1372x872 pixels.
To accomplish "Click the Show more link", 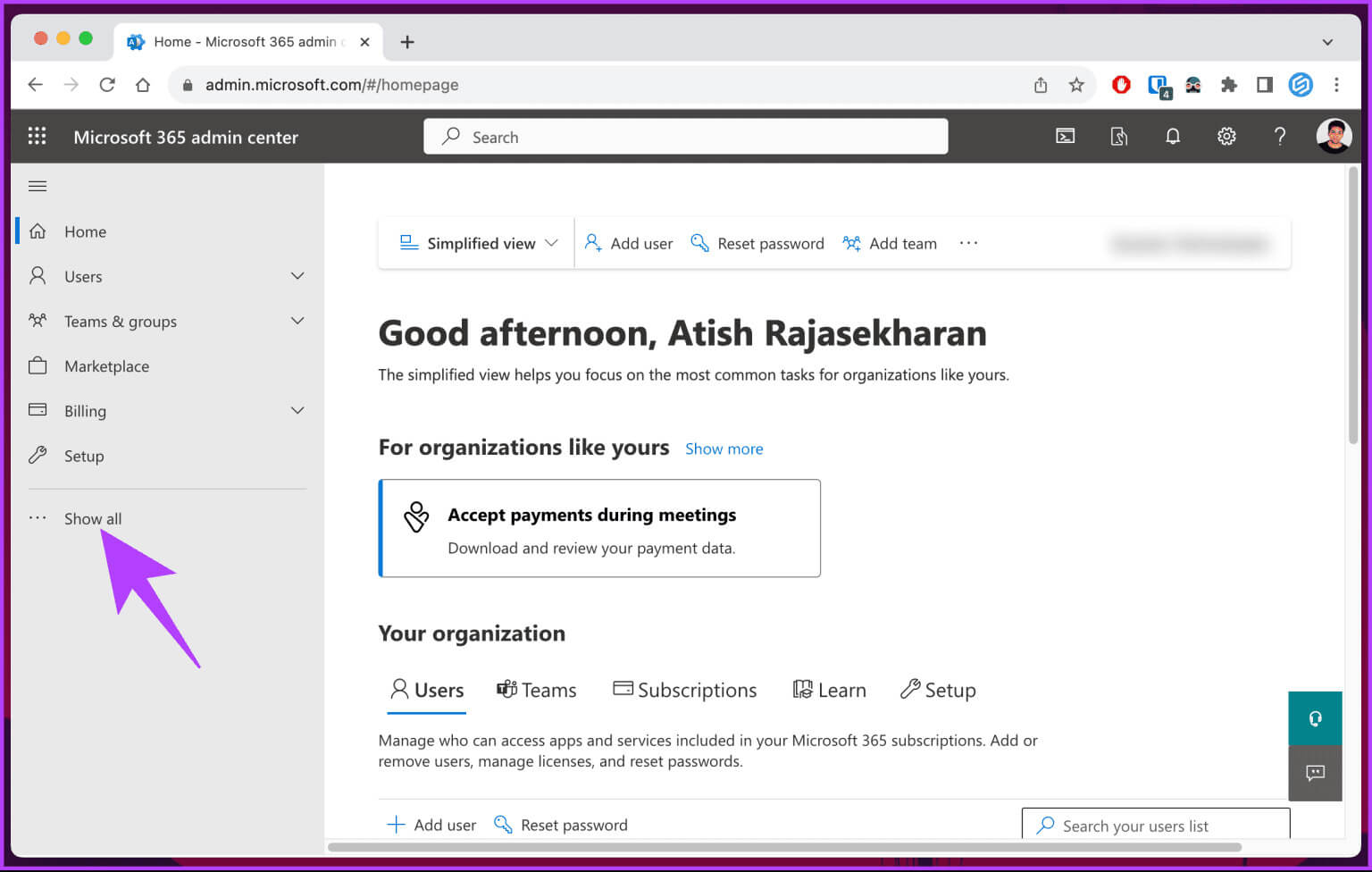I will [x=724, y=449].
